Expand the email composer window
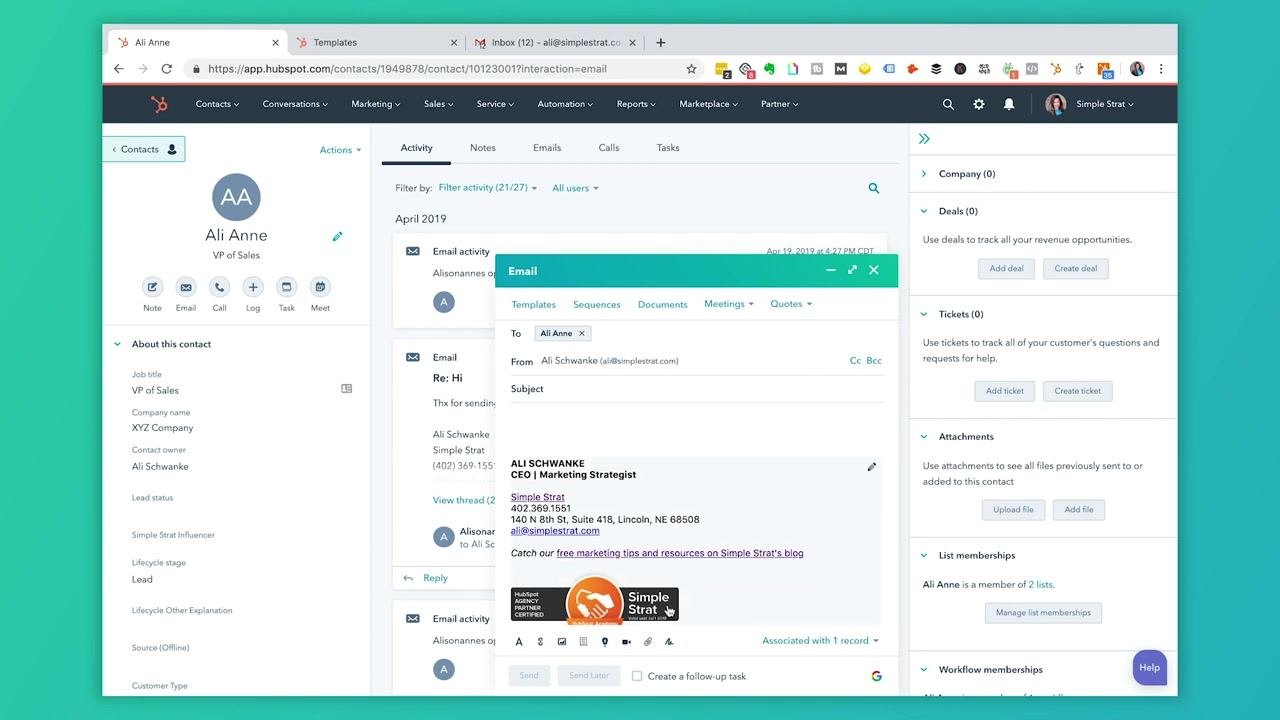Image resolution: width=1280 pixels, height=720 pixels. point(852,270)
